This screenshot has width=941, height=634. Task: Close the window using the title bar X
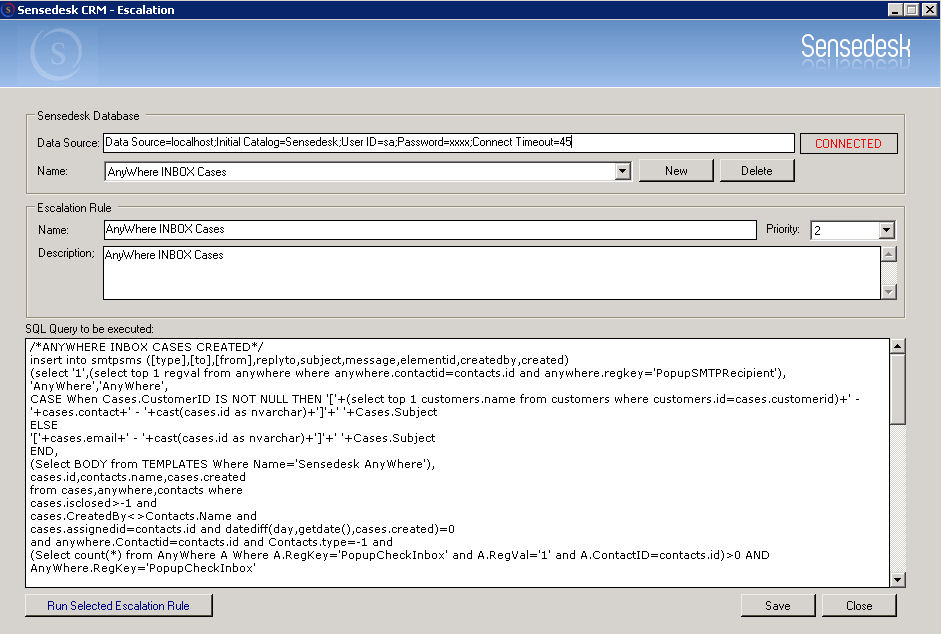click(929, 10)
